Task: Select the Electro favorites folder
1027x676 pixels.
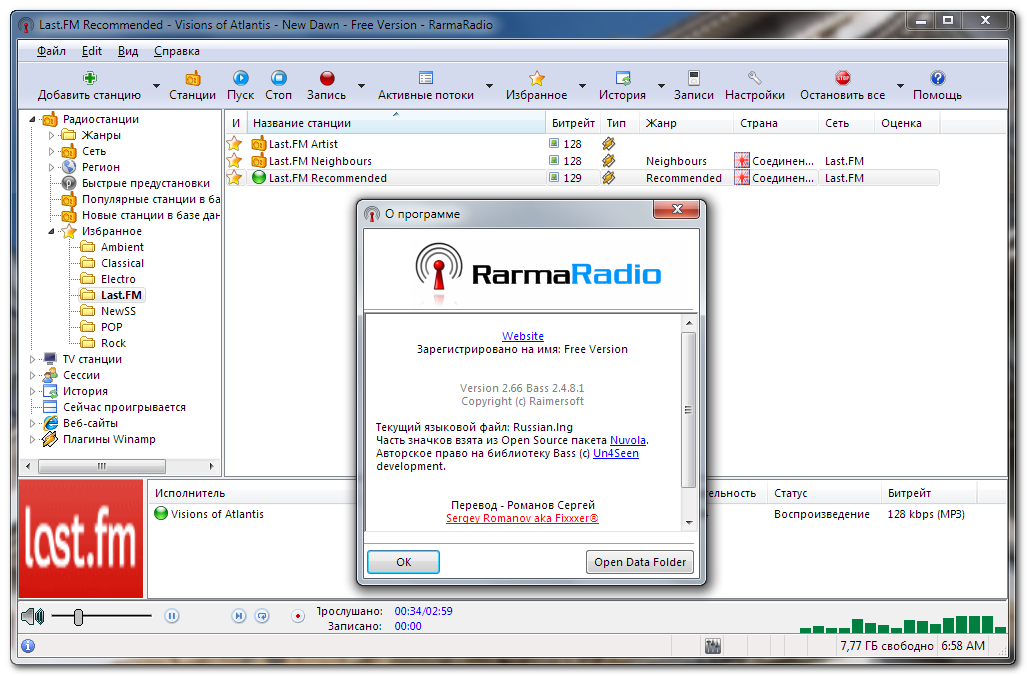Action: [118, 279]
